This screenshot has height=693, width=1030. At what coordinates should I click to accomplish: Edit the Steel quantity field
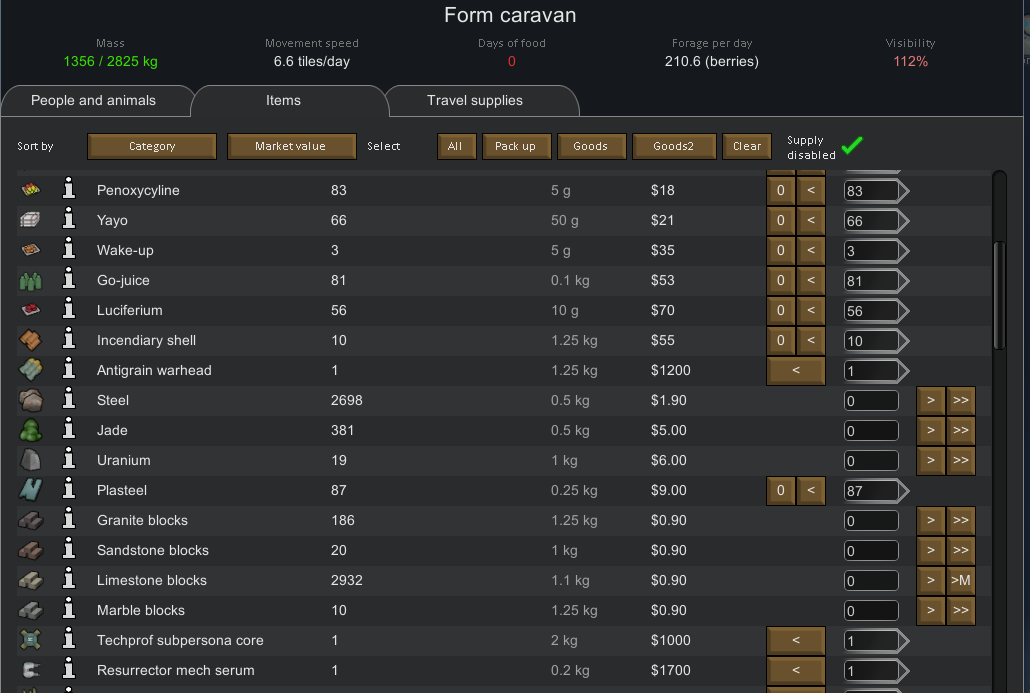871,401
